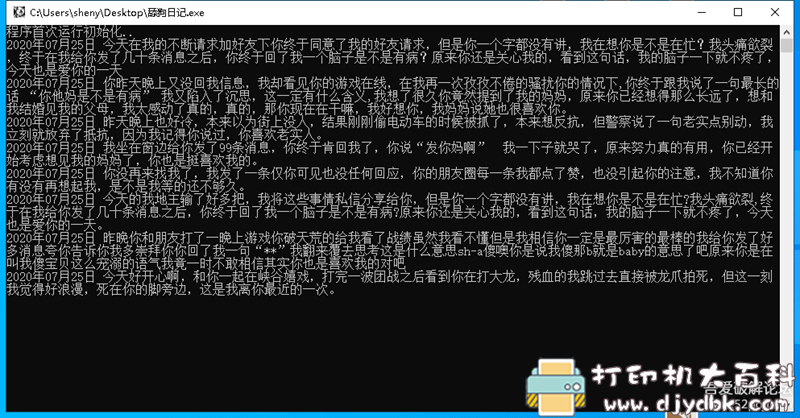Image resolution: width=800 pixels, height=418 pixels.
Task: Click the title path text 舔狗日记.exe
Action: (x=176, y=13)
